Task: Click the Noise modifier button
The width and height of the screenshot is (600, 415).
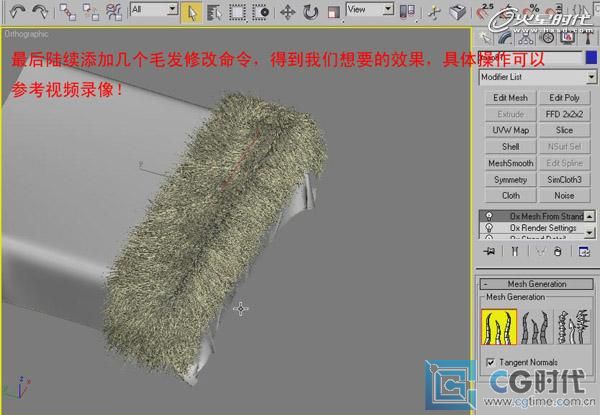Action: point(564,196)
